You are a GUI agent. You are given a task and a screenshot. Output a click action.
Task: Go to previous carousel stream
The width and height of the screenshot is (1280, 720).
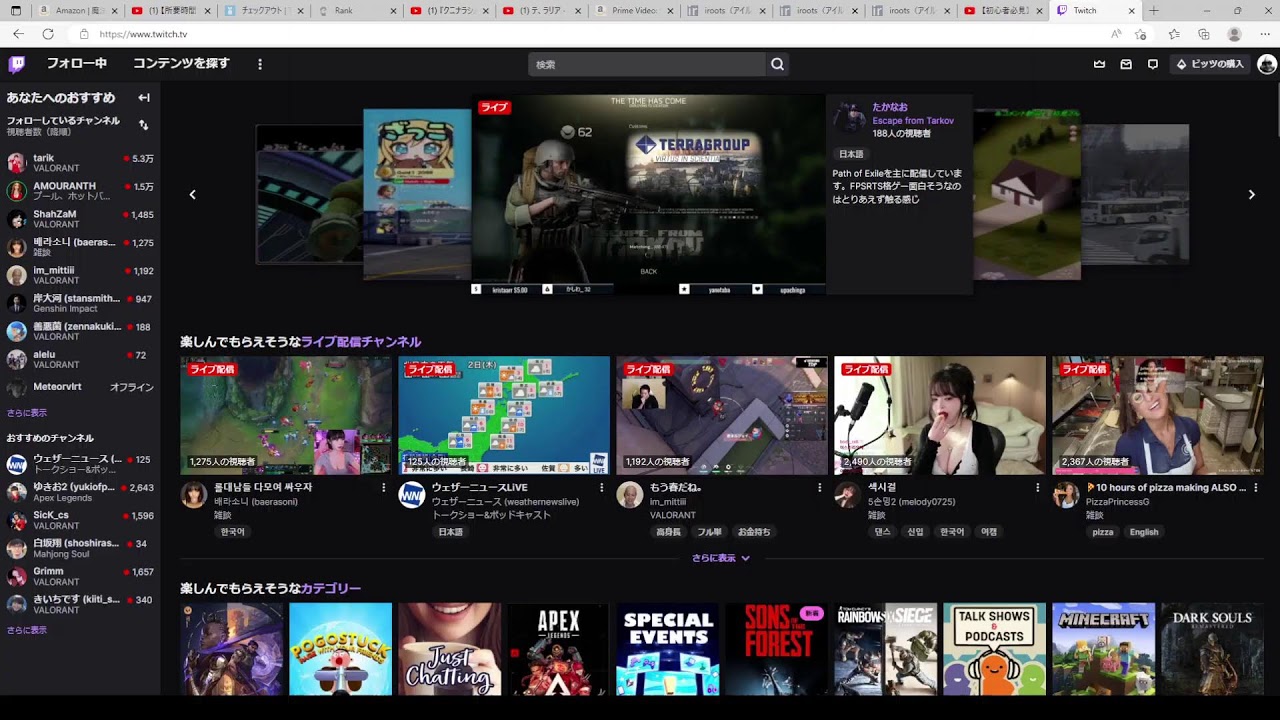tap(193, 195)
